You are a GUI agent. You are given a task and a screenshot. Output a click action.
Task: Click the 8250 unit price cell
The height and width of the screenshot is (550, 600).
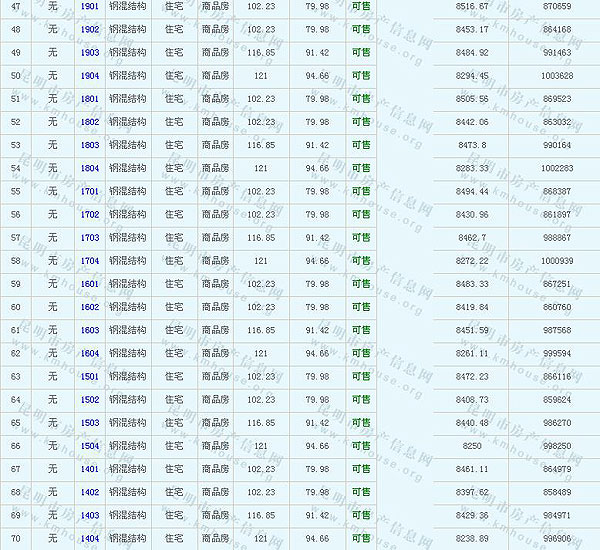(x=471, y=446)
